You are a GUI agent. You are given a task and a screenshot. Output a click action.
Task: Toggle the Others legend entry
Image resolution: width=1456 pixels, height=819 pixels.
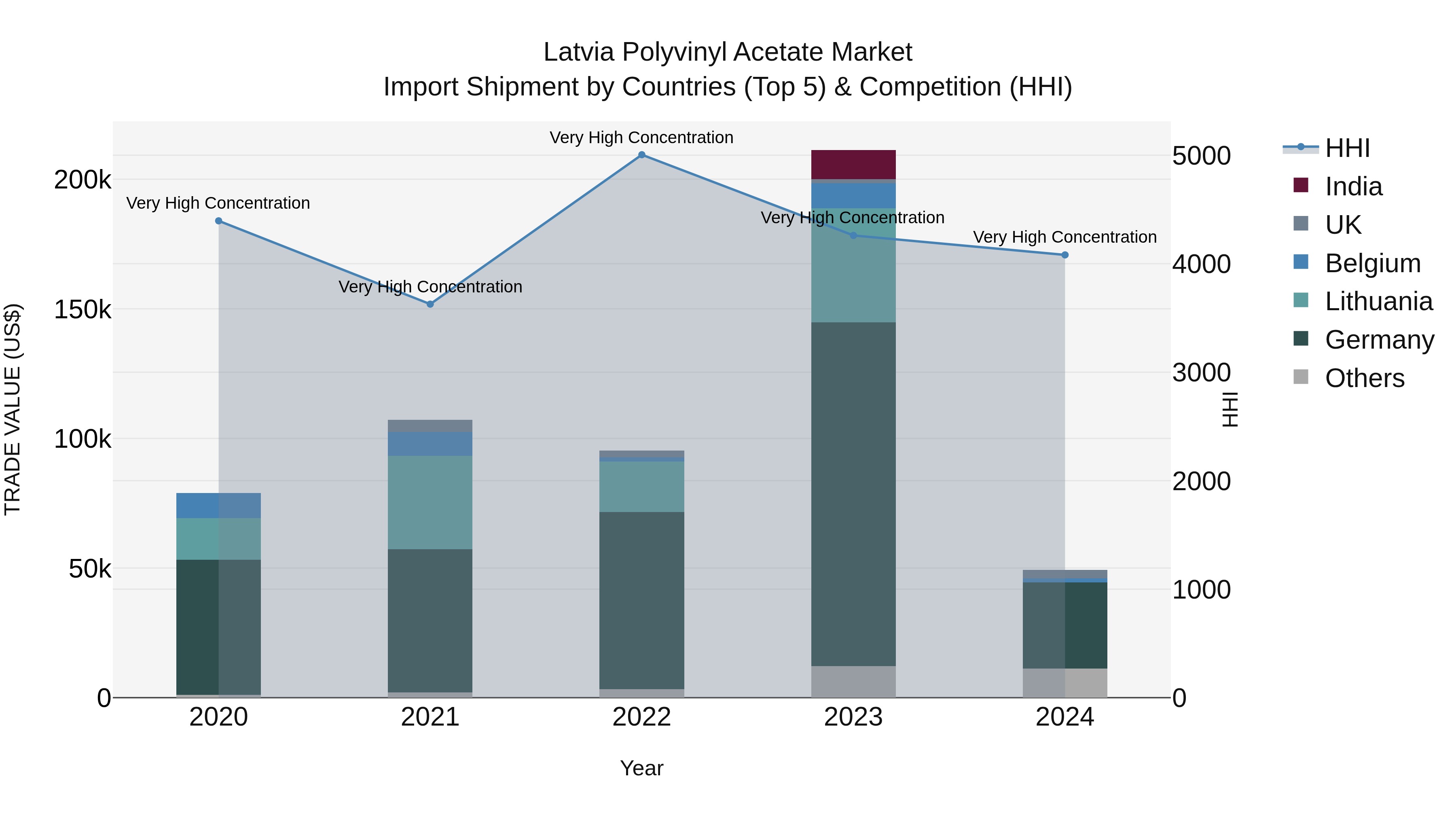click(x=1348, y=378)
